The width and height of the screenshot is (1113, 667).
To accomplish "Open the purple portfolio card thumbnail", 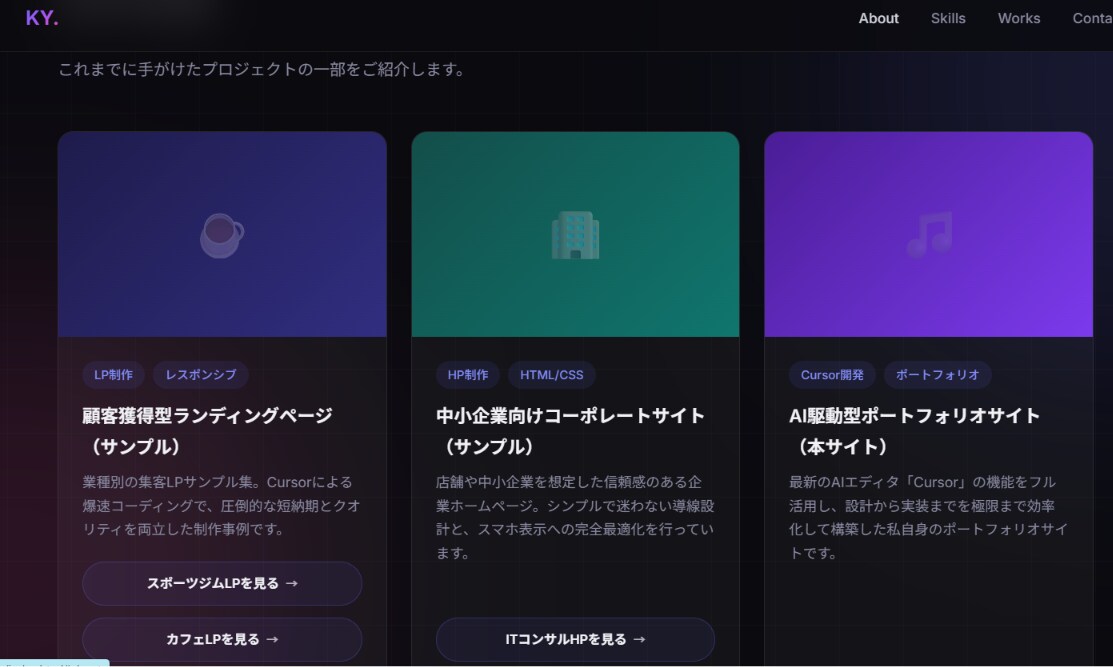I will click(x=928, y=234).
